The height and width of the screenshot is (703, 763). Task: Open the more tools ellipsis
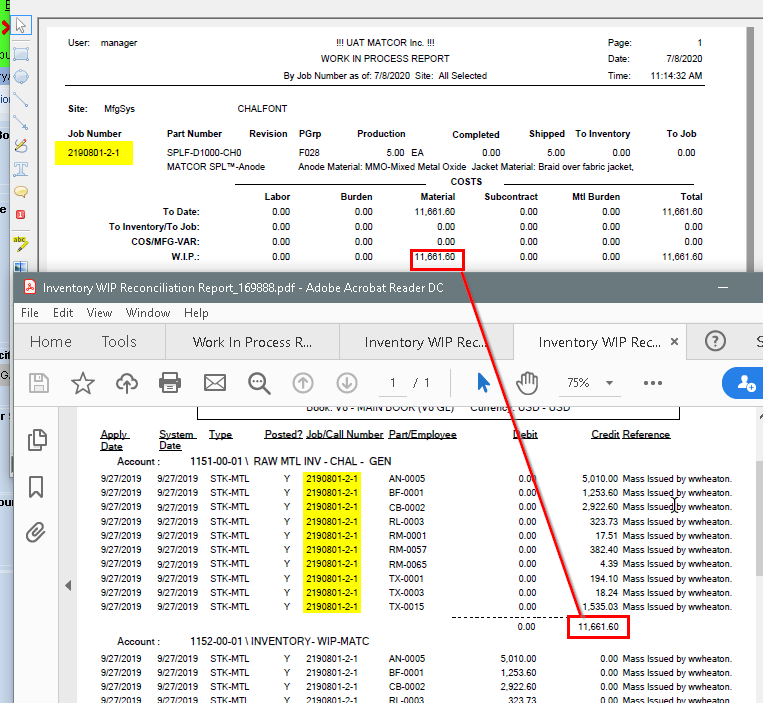tap(653, 383)
